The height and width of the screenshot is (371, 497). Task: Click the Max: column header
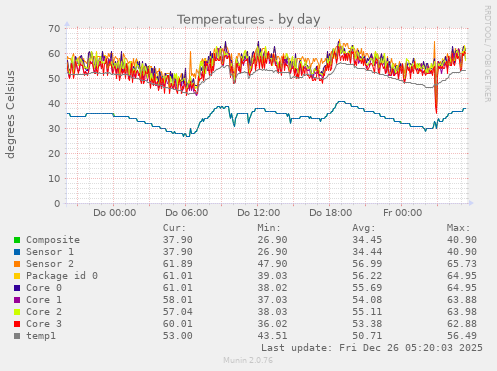458,228
